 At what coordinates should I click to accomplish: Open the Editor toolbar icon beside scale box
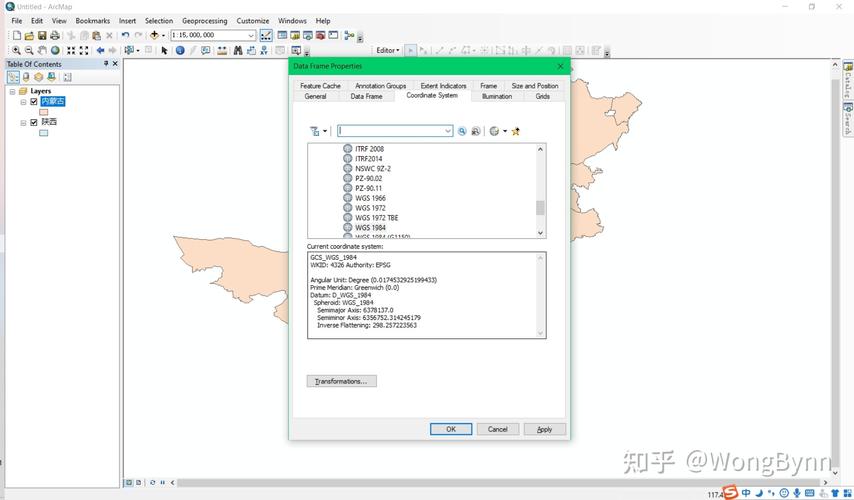266,35
